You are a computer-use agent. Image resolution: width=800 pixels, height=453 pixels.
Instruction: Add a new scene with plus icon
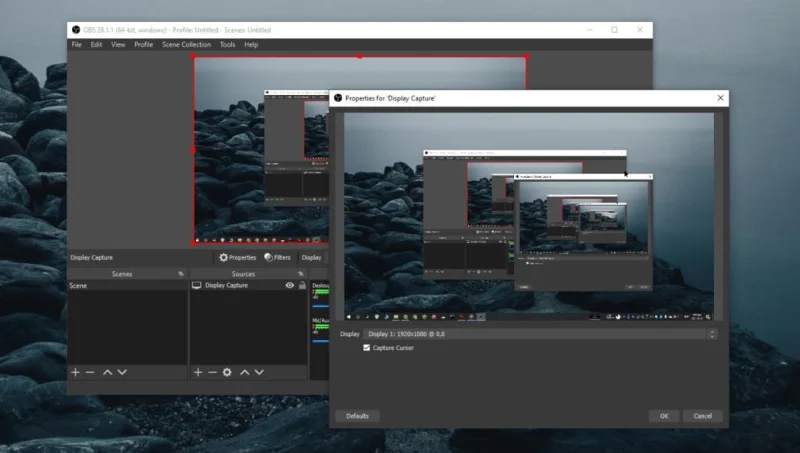pyautogui.click(x=76, y=372)
